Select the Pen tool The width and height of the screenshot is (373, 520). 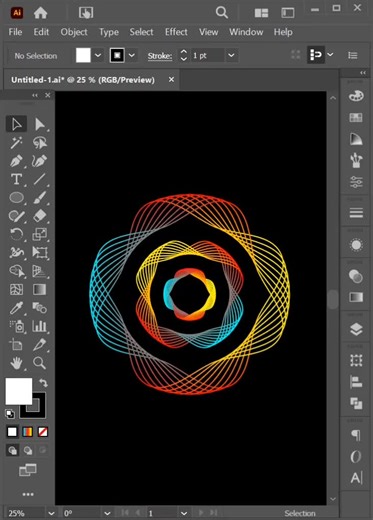click(16, 161)
